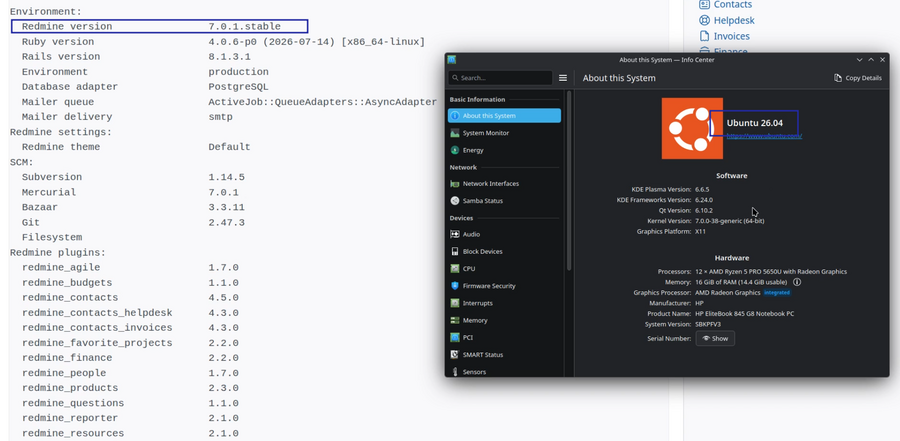Image resolution: width=900 pixels, height=441 pixels.
Task: Open Block Devices in Info Center
Action: 505,252
